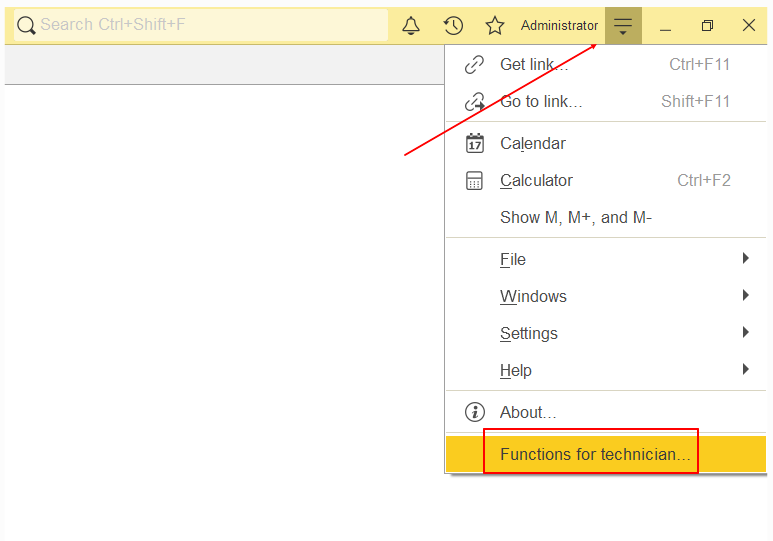
Task: Open the Help submenu
Action: click(x=606, y=370)
